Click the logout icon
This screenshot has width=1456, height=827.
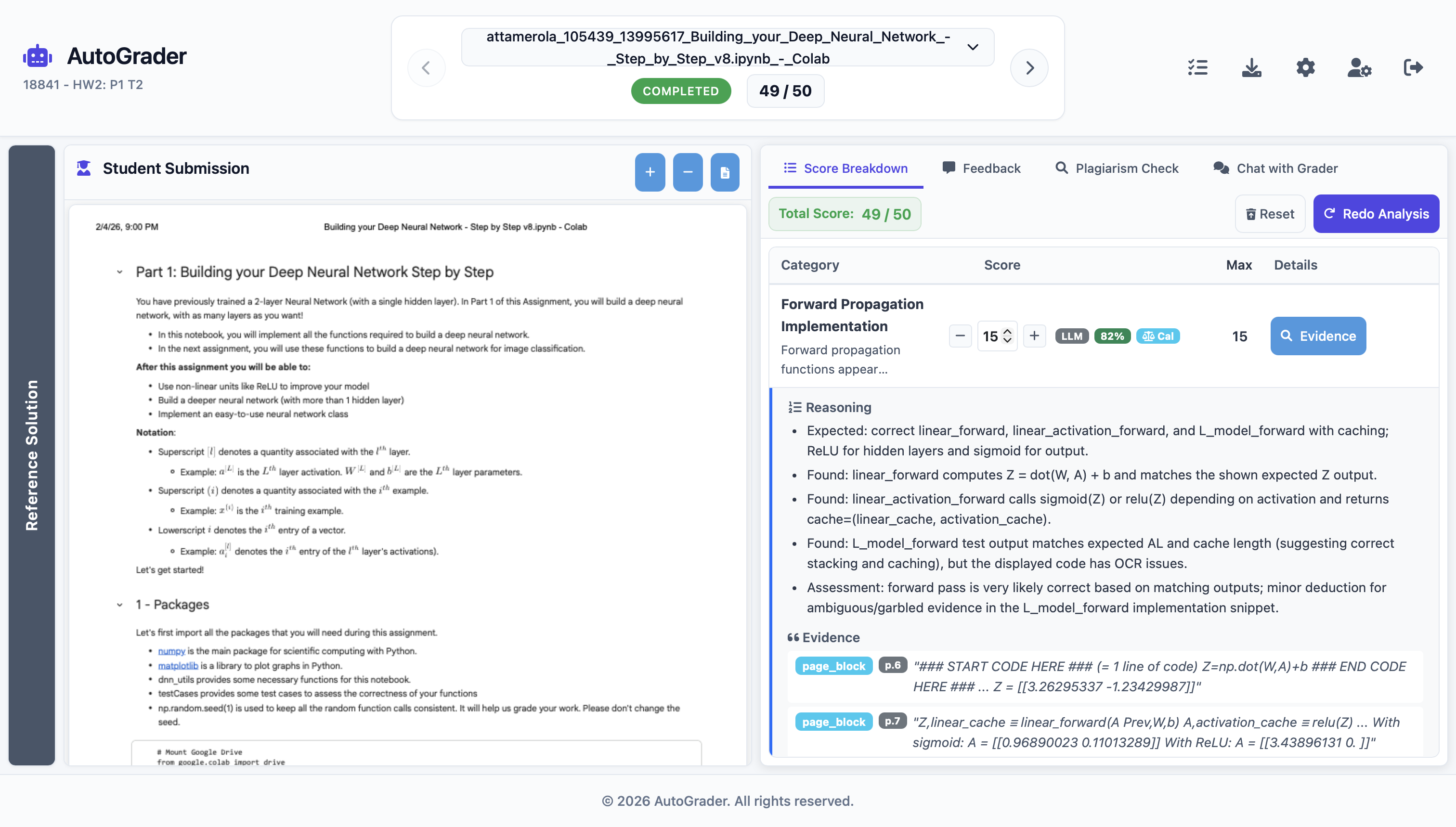click(1413, 67)
